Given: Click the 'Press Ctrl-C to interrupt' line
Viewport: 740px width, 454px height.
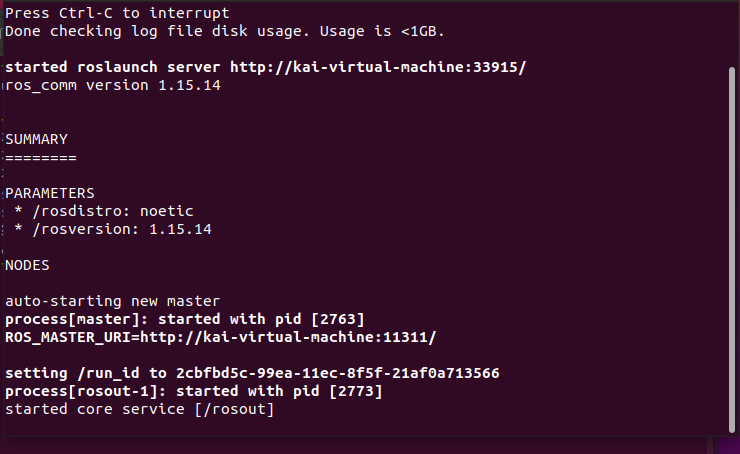Looking at the screenshot, I should [118, 13].
